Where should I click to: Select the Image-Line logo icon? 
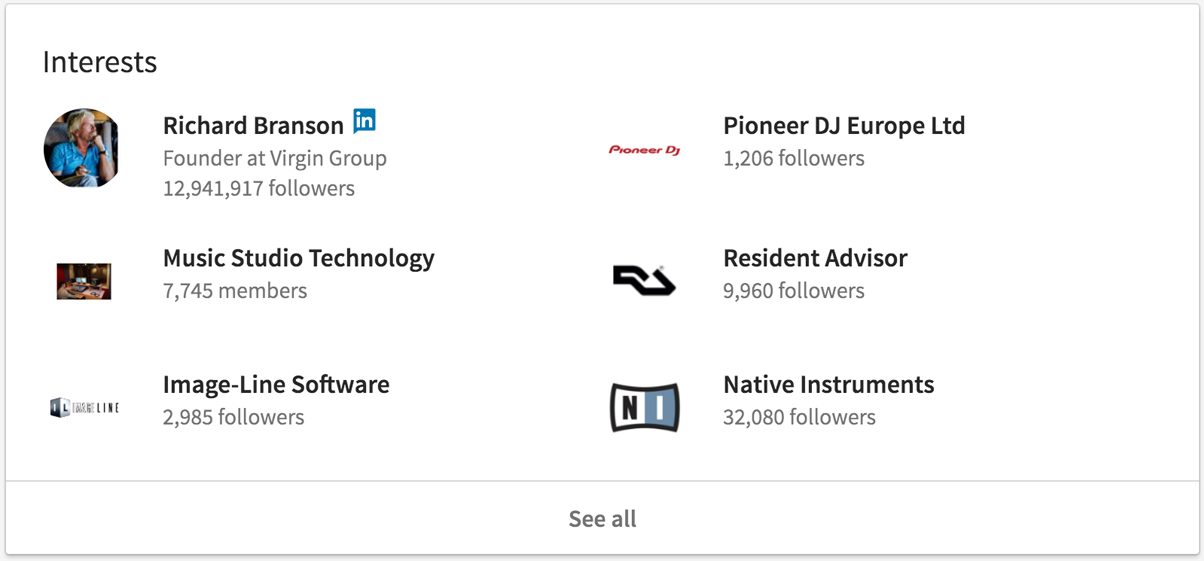(x=84, y=407)
